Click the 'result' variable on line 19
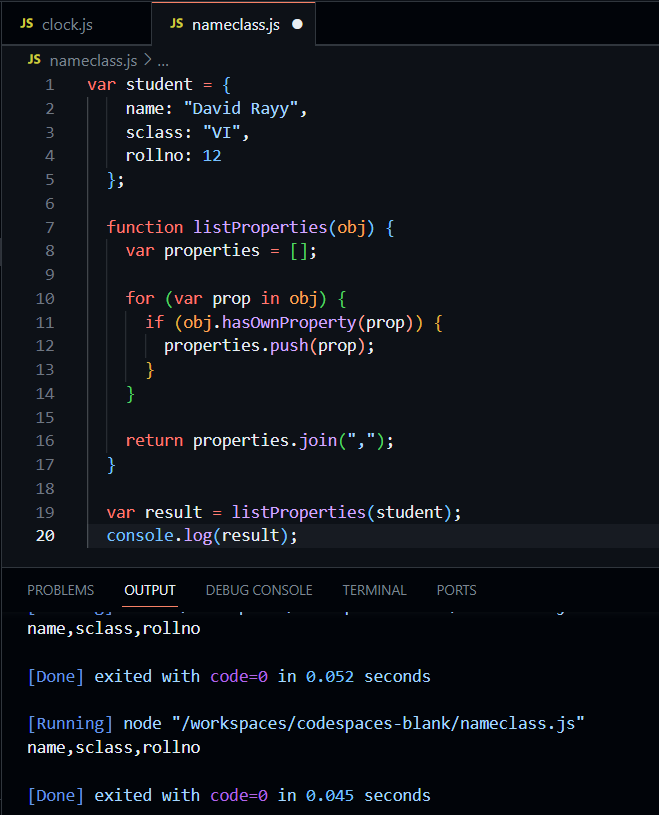 173,512
